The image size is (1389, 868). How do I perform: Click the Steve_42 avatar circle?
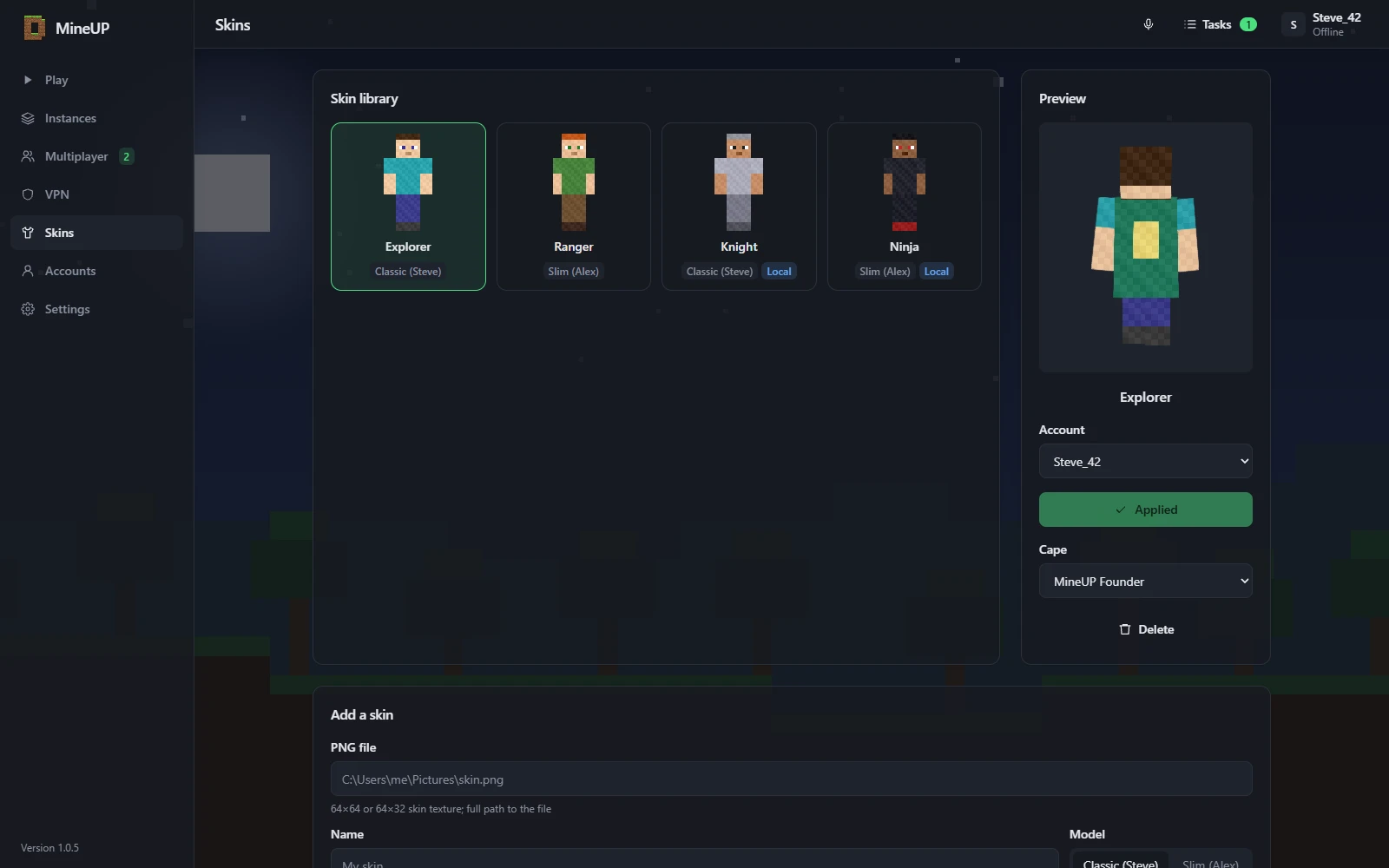pos(1294,24)
